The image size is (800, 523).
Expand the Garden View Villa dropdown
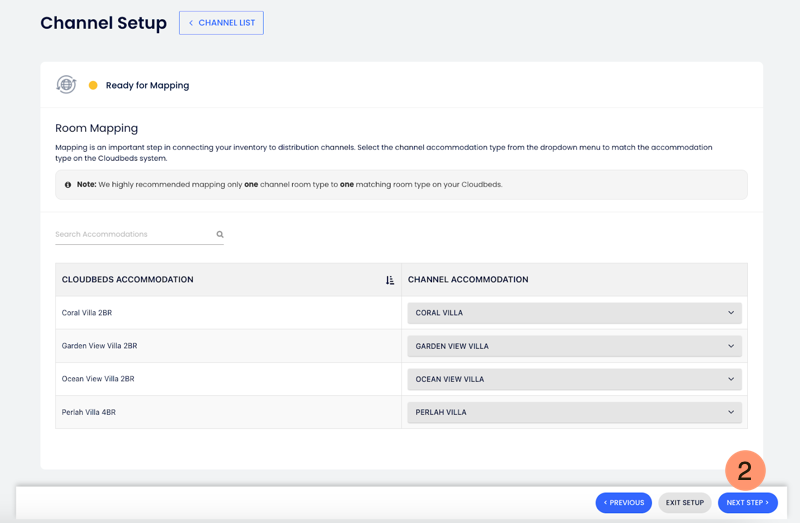(x=574, y=346)
